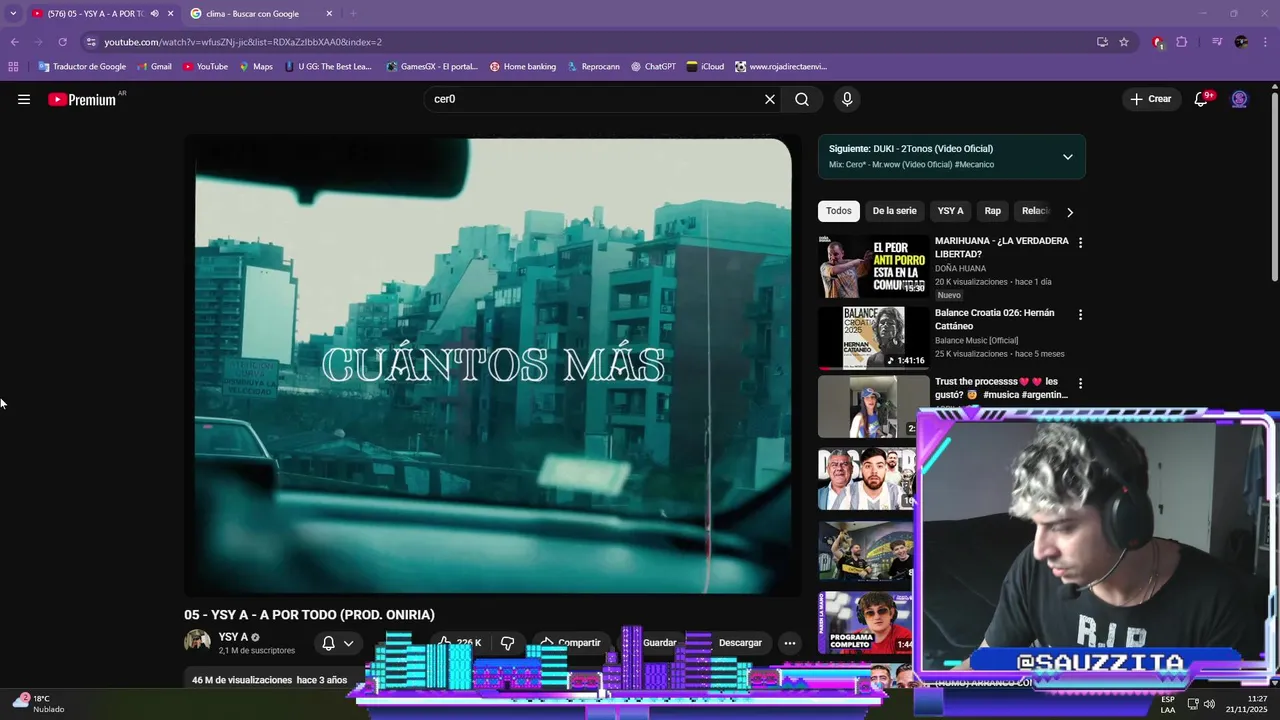Open Chrome profile avatar in toolbar
The width and height of the screenshot is (1280, 720).
pos(1241,42)
